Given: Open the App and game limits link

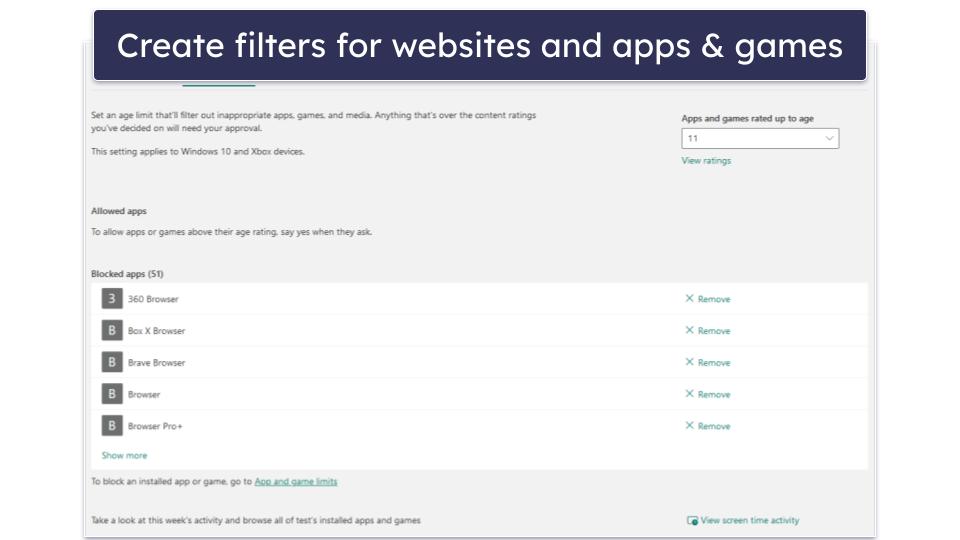Looking at the screenshot, I should tap(296, 482).
